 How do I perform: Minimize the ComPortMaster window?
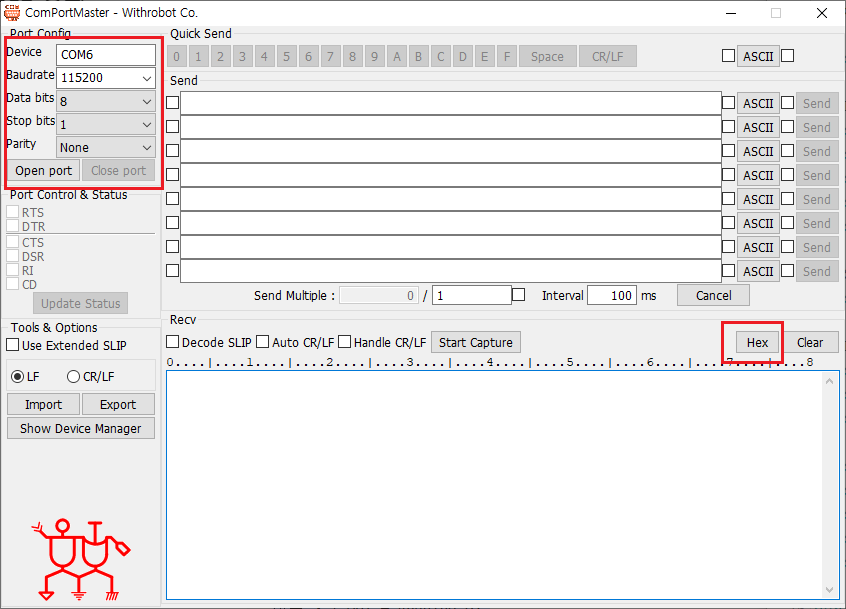click(x=731, y=13)
